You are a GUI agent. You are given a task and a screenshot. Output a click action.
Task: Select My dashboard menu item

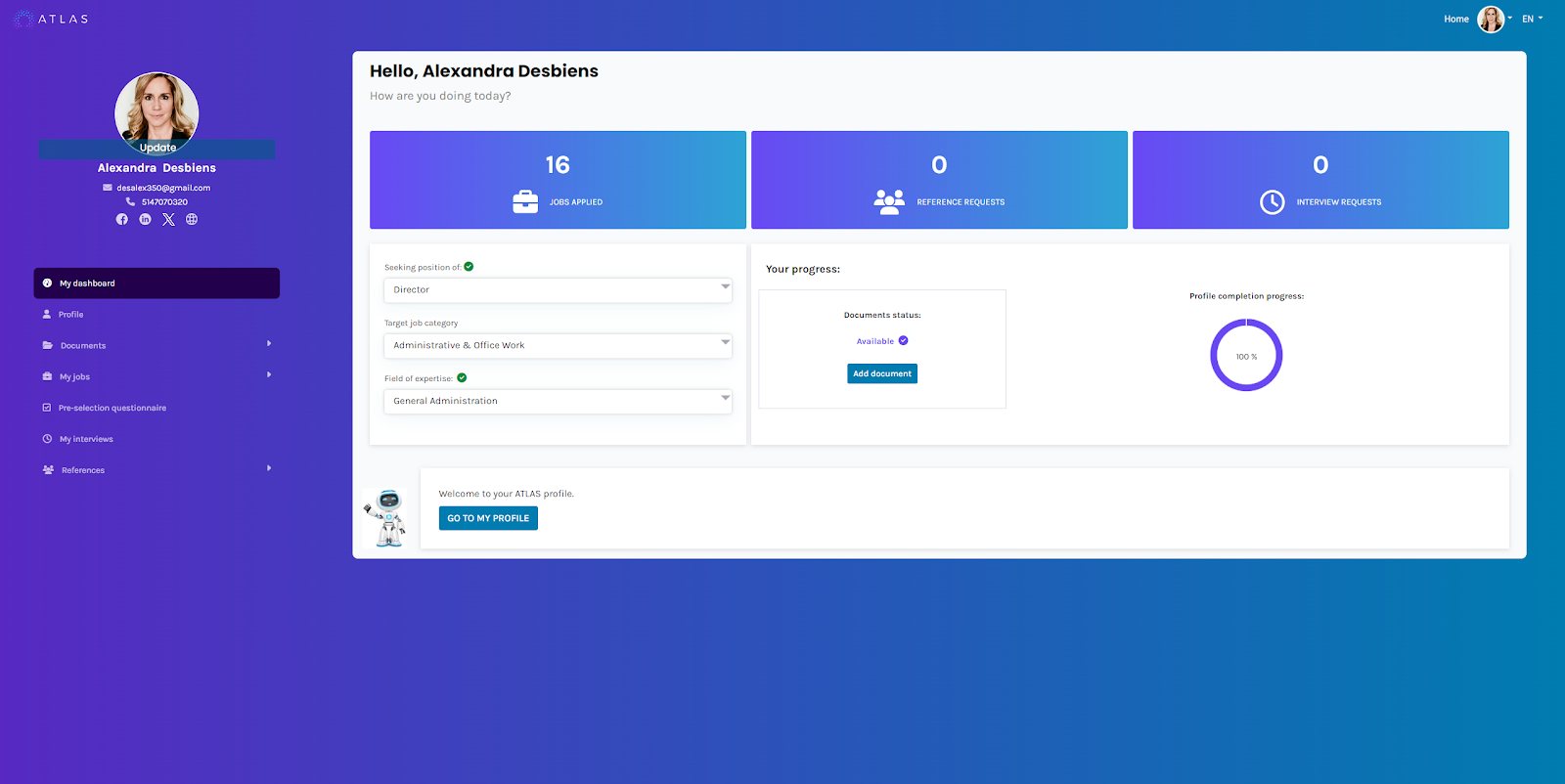[156, 283]
